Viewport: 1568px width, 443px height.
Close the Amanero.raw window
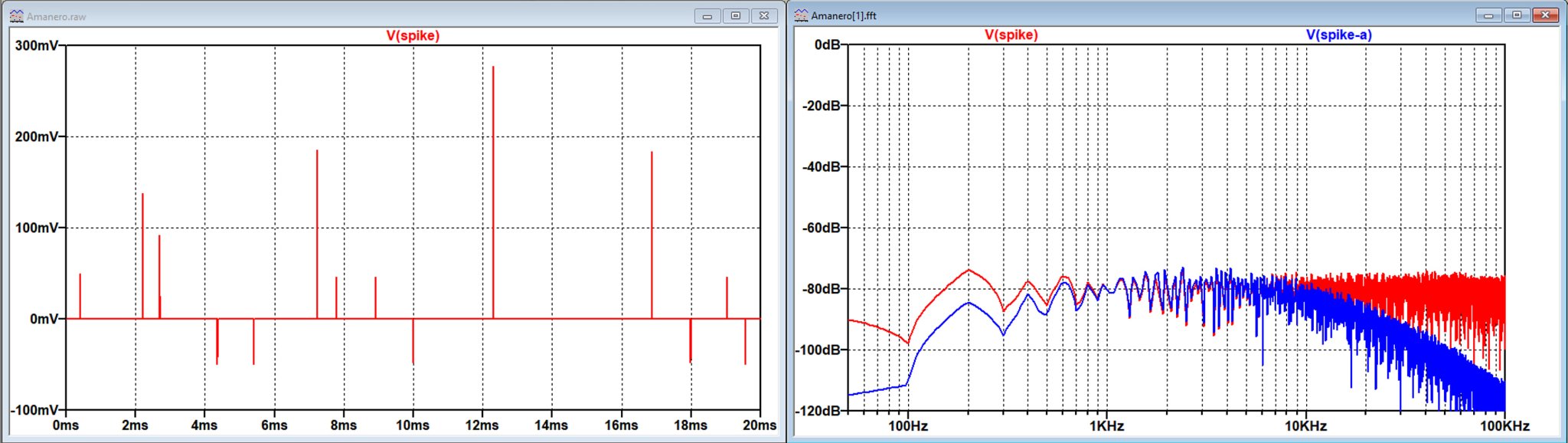[x=764, y=16]
